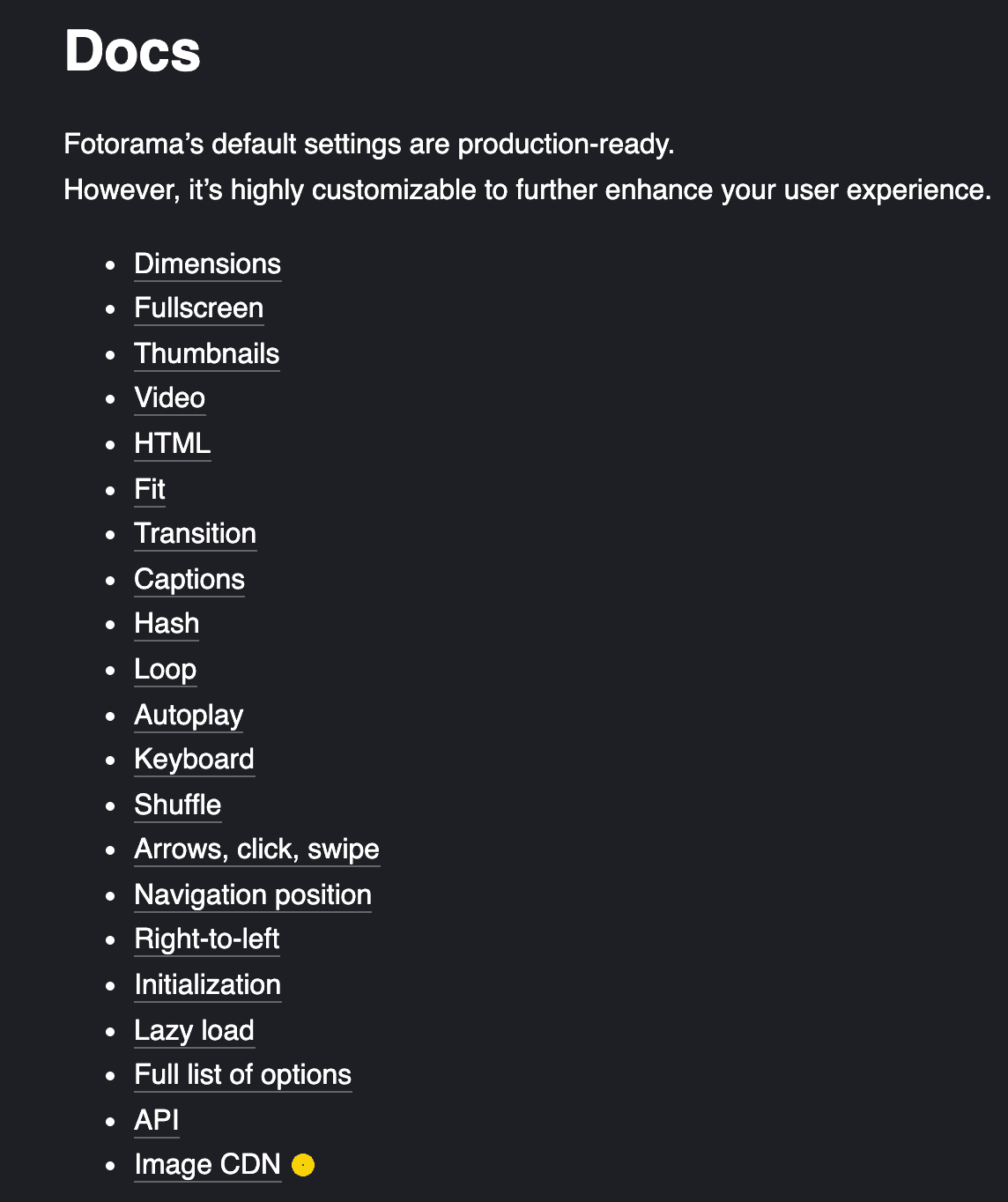Viewport: 1008px width, 1202px height.
Task: Open the Keyboard link
Action: [x=195, y=760]
